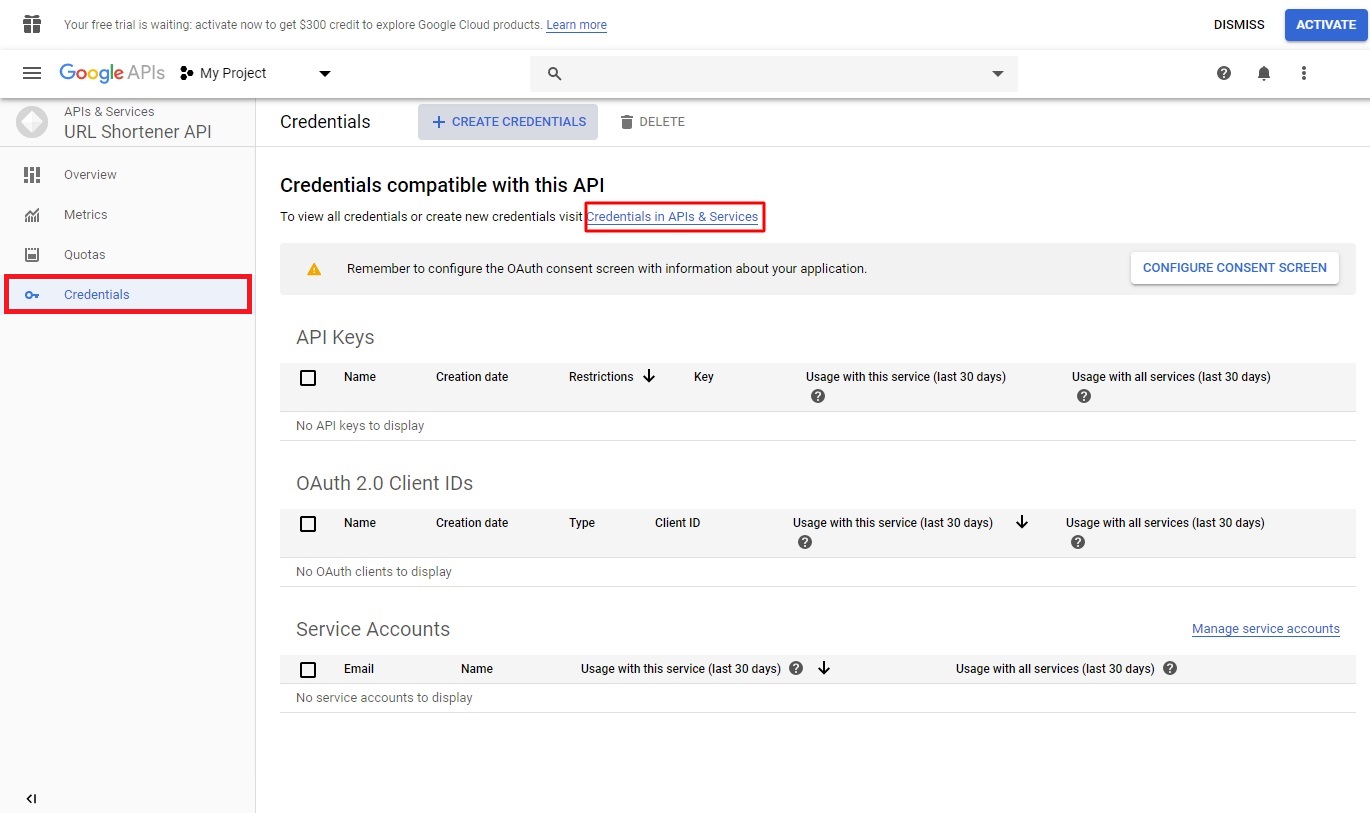The width and height of the screenshot is (1370, 813).
Task: Click help icon beside Service Accounts usage with all services
Action: [1170, 668]
